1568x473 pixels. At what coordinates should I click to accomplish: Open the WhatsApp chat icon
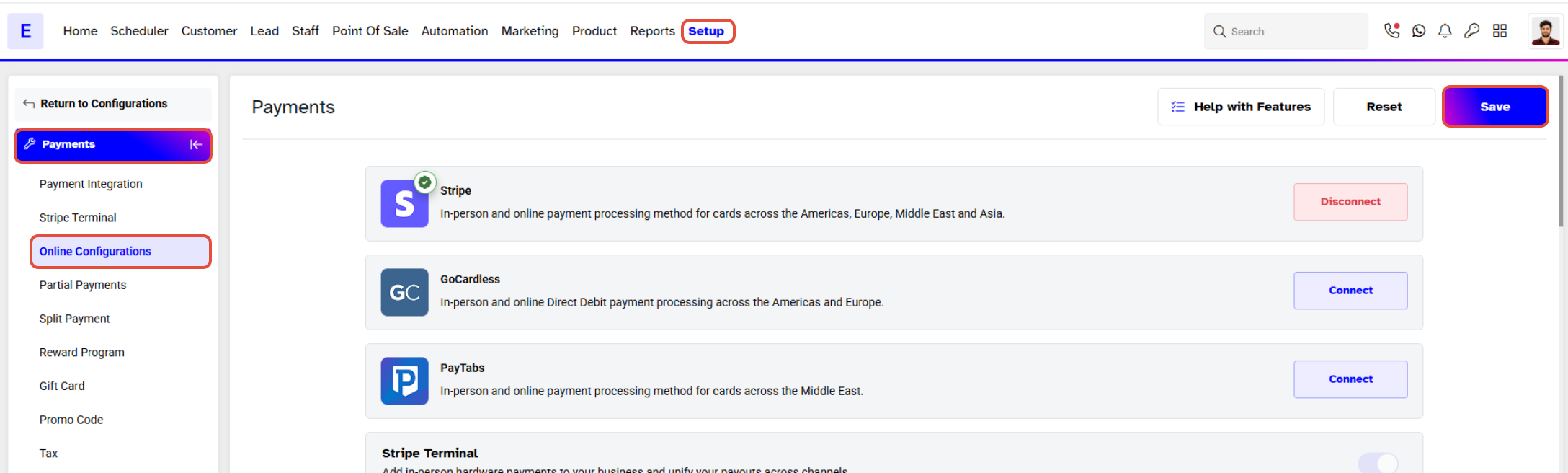point(1419,30)
